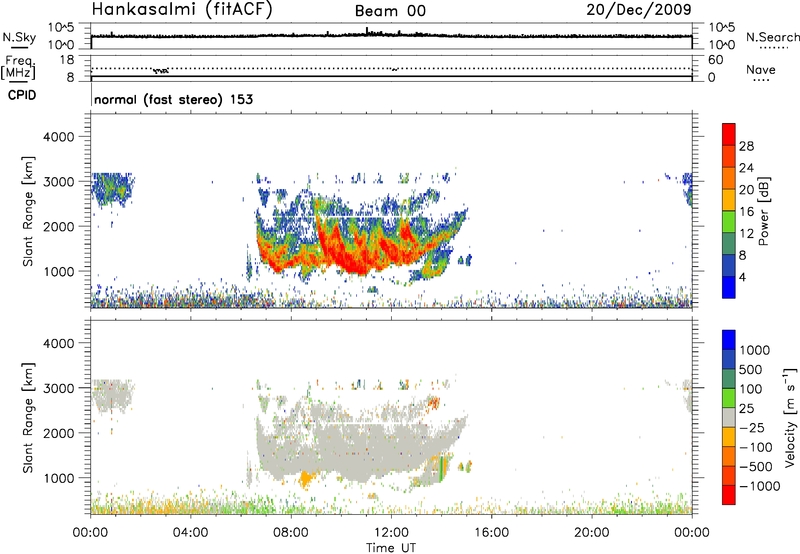Click the 08:00 time tick label
This screenshot has height=554, width=800.
[290, 533]
